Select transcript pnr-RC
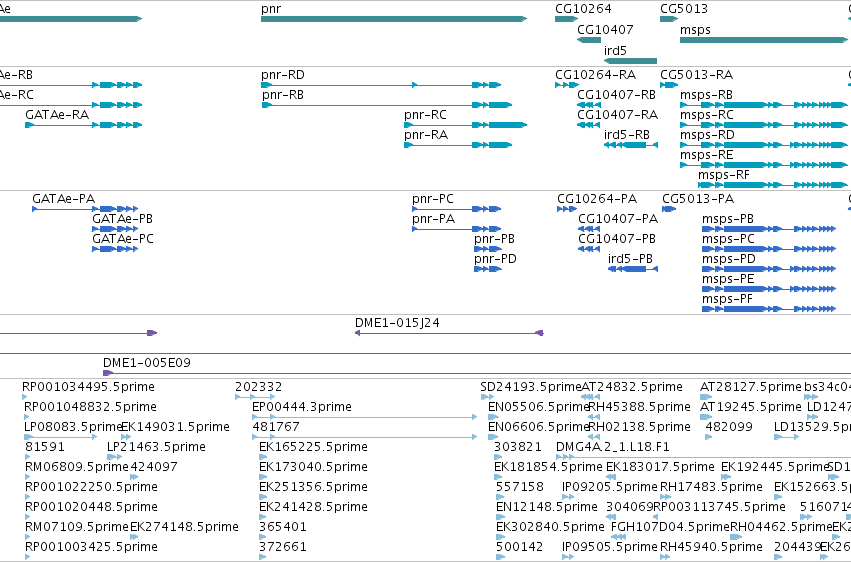This screenshot has height=562, width=851. coord(466,125)
